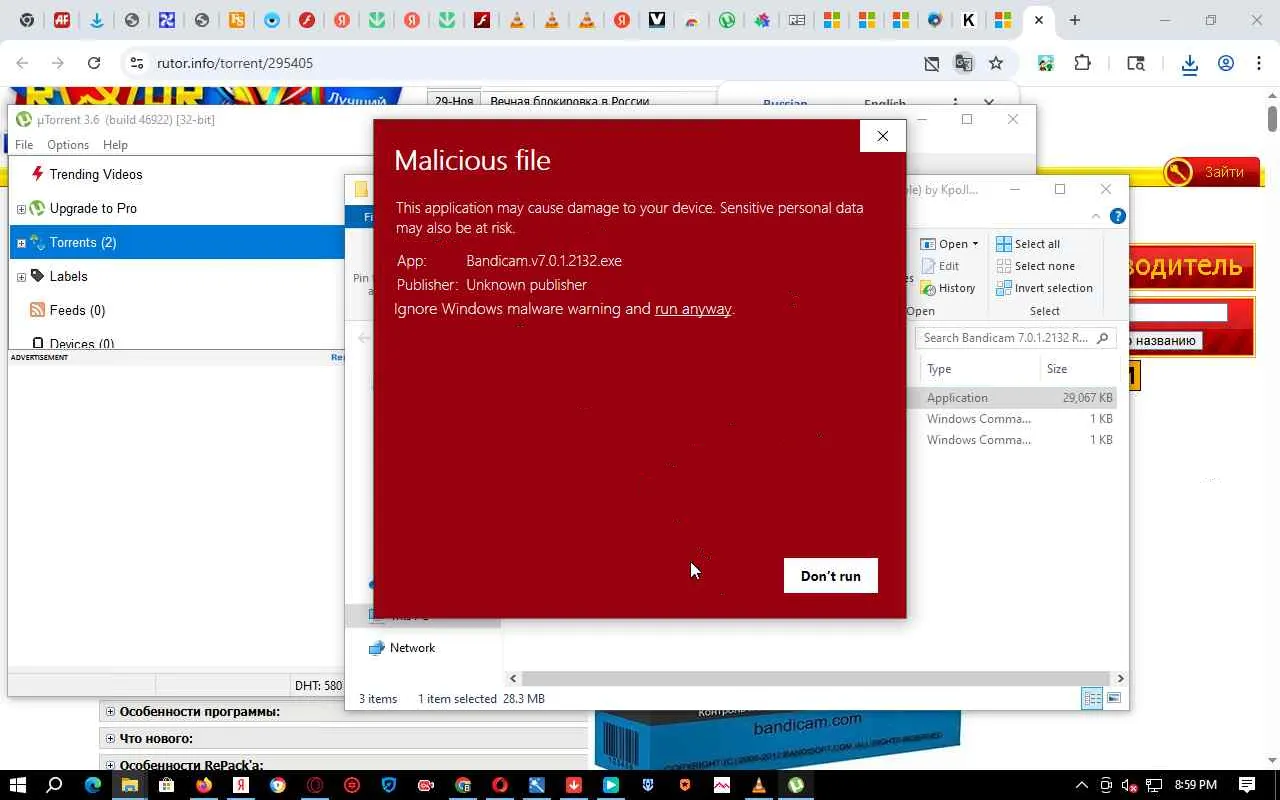This screenshot has height=800, width=1280.
Task: Focus the Search Bandicam field in Explorer
Action: click(x=1016, y=338)
